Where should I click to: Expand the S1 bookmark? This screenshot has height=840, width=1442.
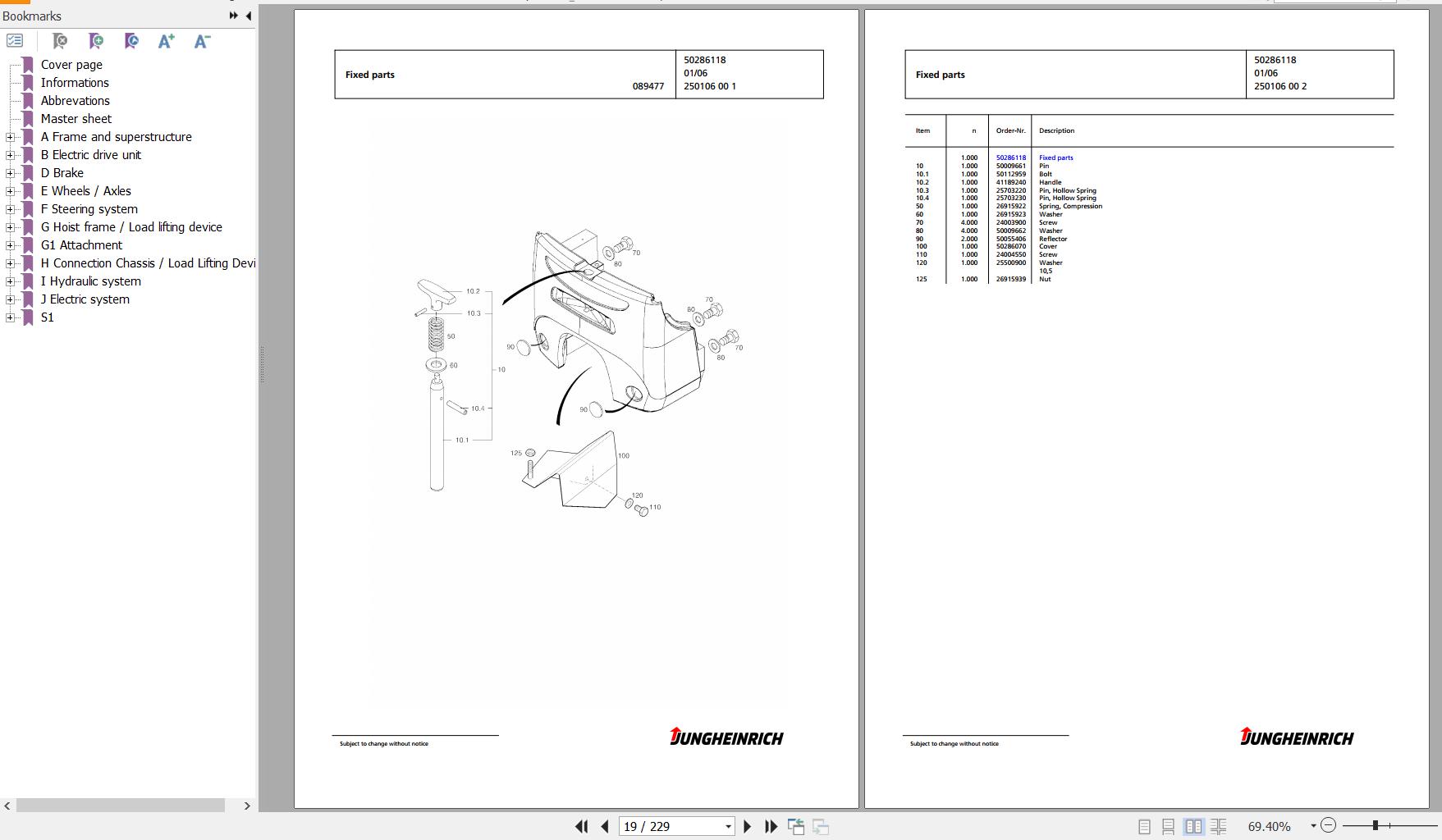click(10, 317)
